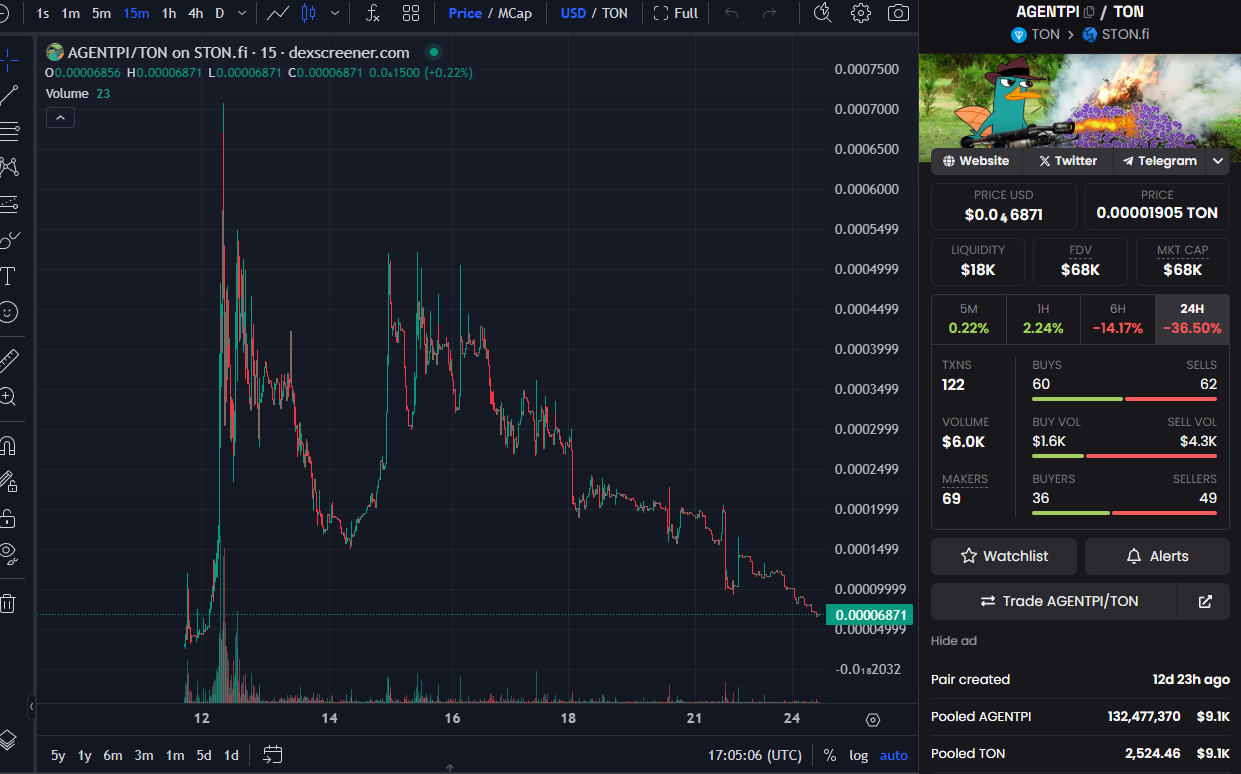This screenshot has height=774, width=1241.
Task: Undo the last chart action
Action: click(732, 13)
